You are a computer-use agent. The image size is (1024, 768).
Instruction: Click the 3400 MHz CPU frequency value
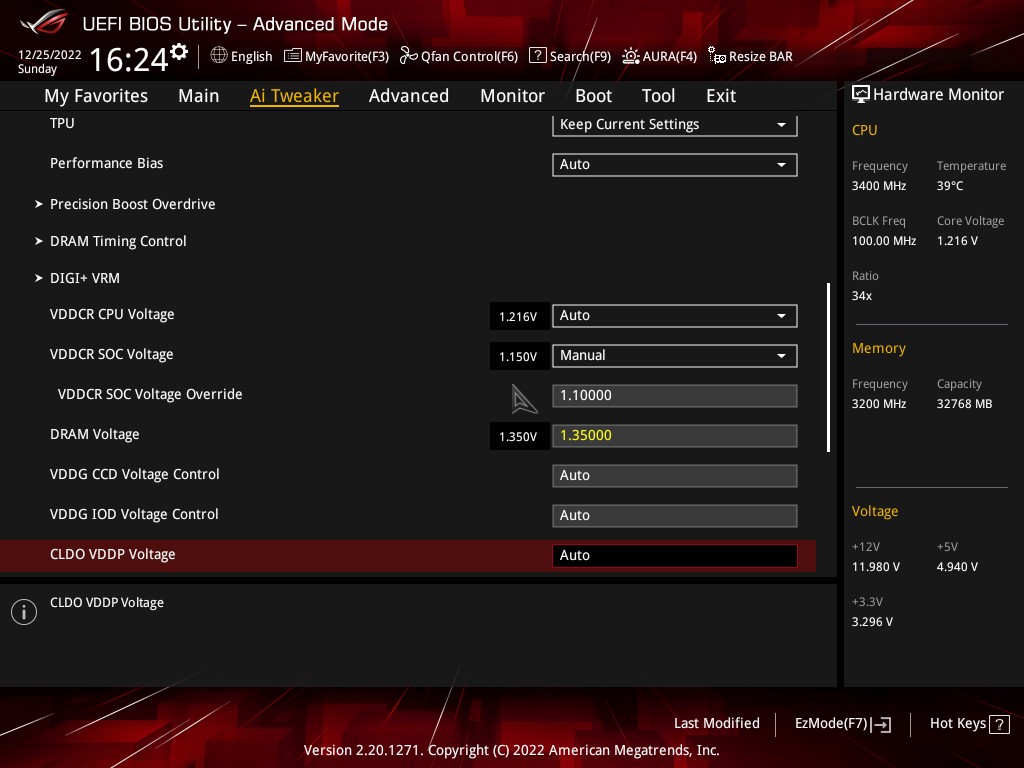878,185
